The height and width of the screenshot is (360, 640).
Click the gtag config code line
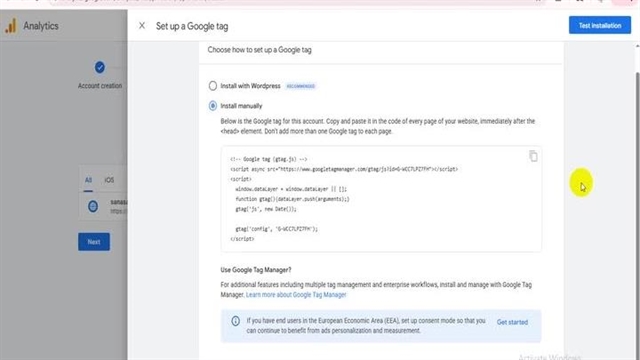pyautogui.click(x=276, y=229)
